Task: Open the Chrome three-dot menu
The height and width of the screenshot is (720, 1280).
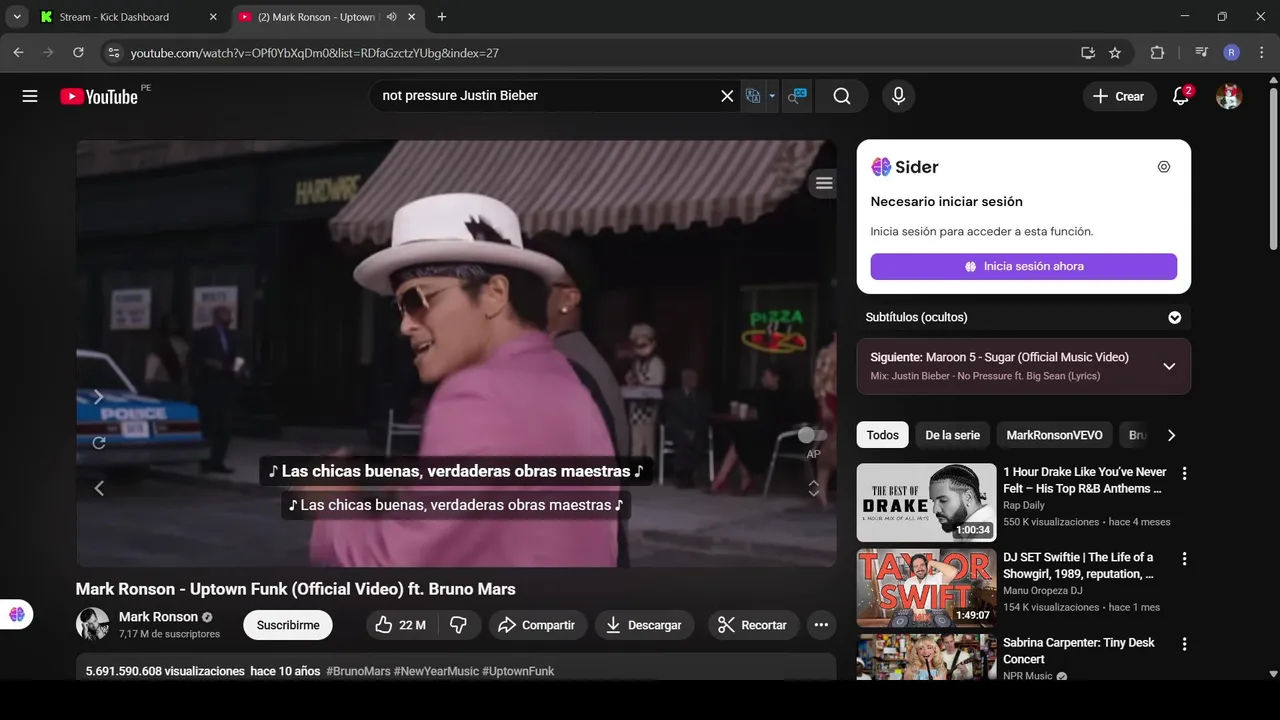Action: click(x=1260, y=53)
